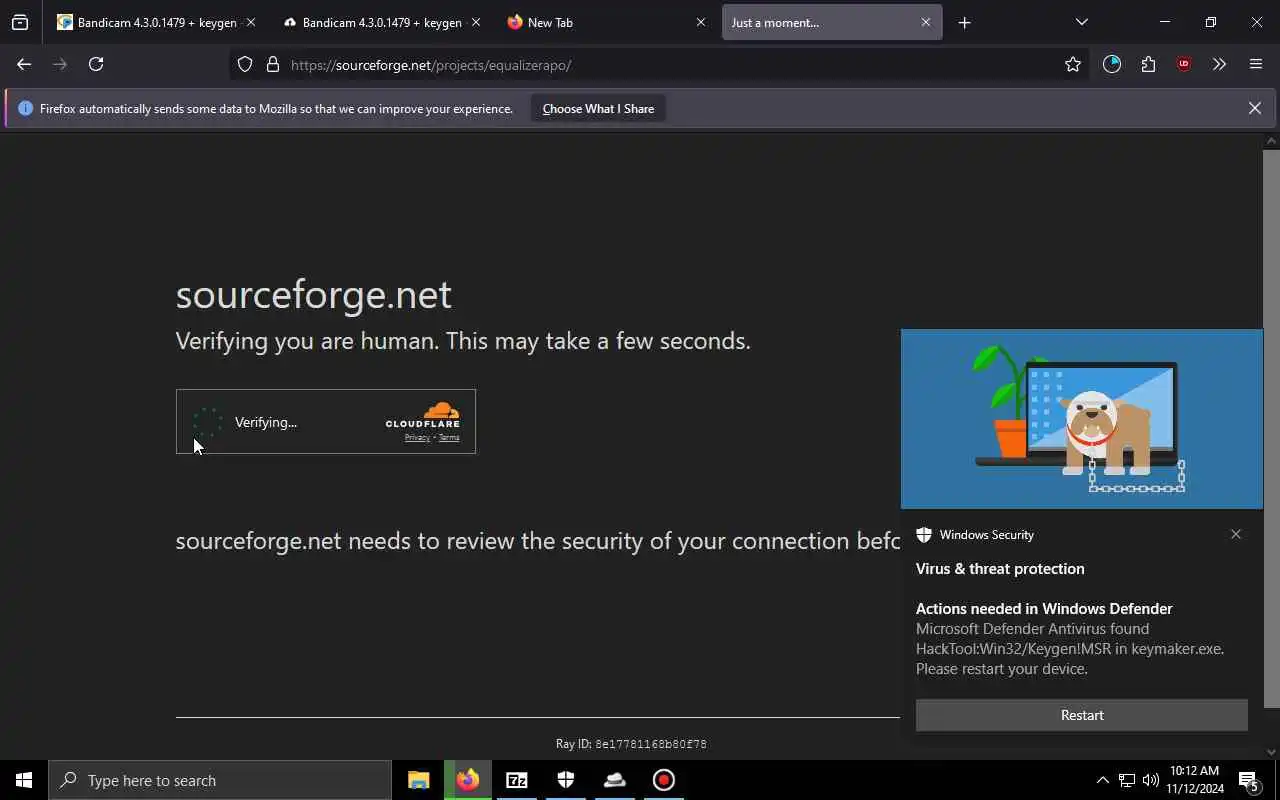This screenshot has width=1280, height=800.
Task: Click the Windows Security bulldog image
Action: click(x=1082, y=419)
